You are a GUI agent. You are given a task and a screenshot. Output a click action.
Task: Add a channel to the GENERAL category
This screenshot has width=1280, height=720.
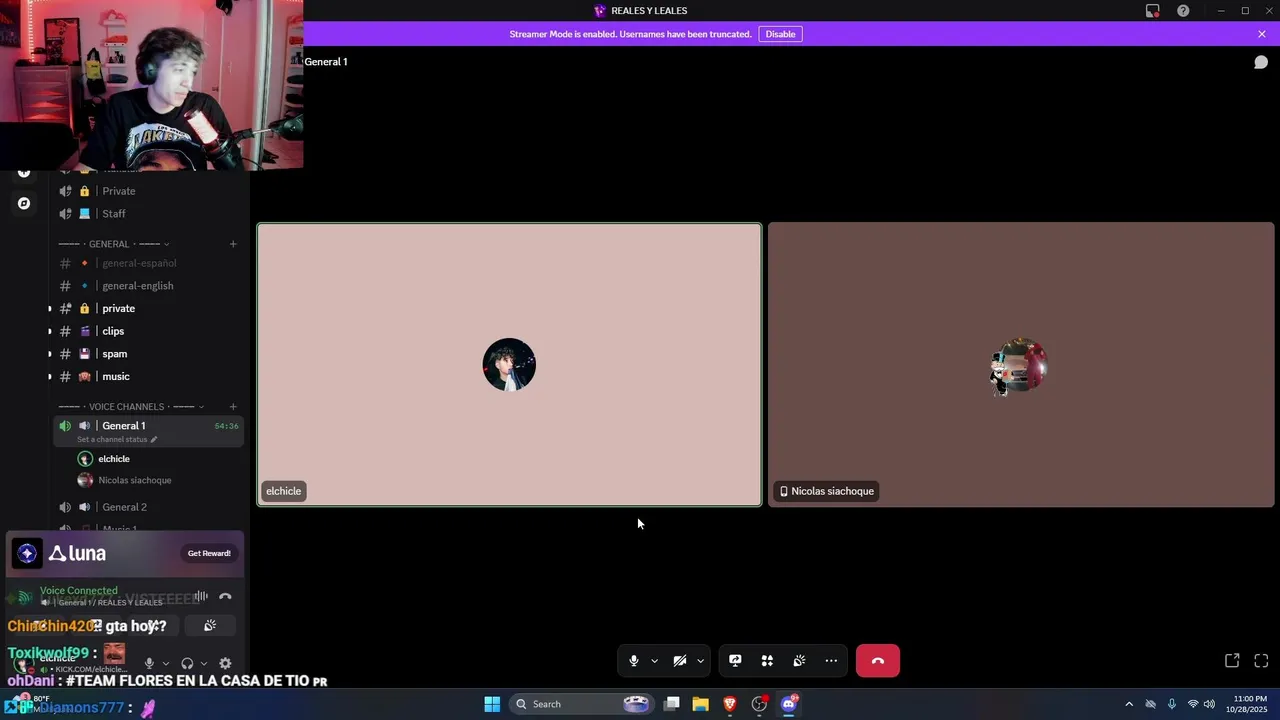coord(233,244)
